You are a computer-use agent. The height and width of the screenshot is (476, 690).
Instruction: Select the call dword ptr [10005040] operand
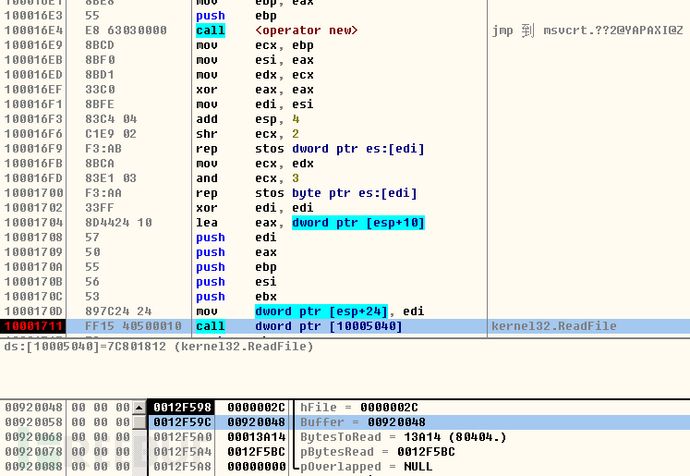pos(329,326)
